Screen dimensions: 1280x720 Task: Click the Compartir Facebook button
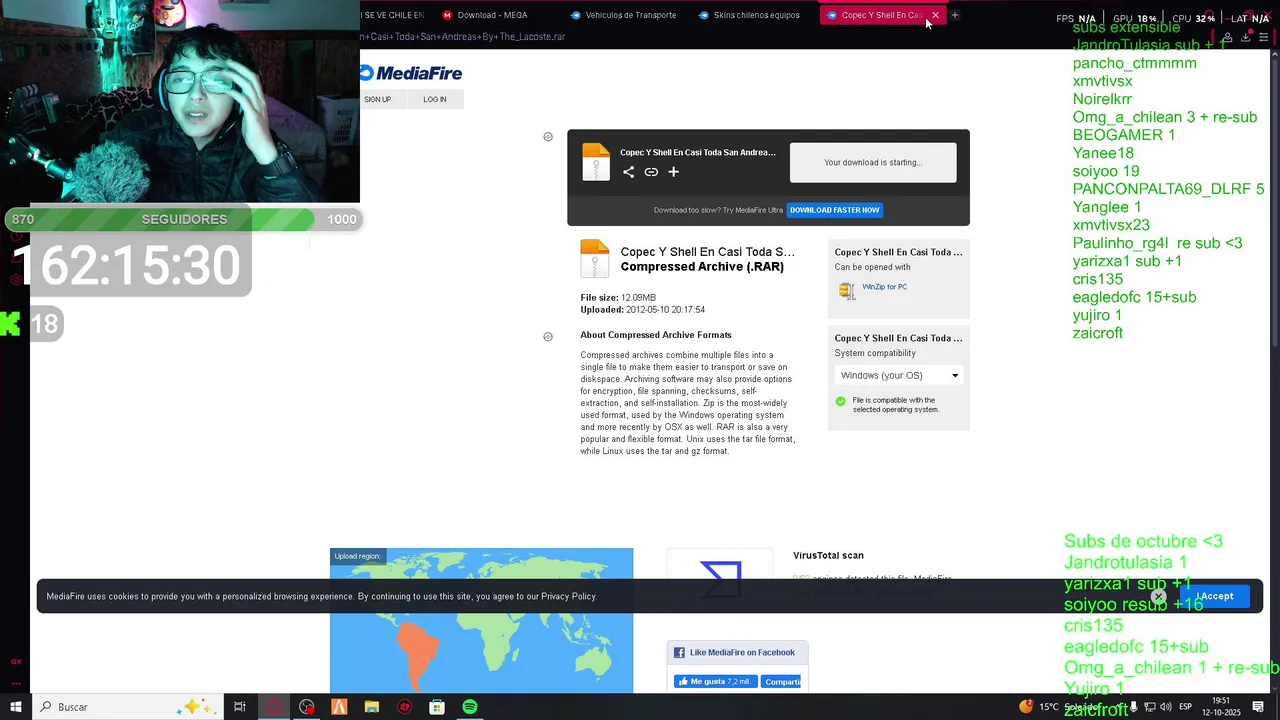(781, 682)
